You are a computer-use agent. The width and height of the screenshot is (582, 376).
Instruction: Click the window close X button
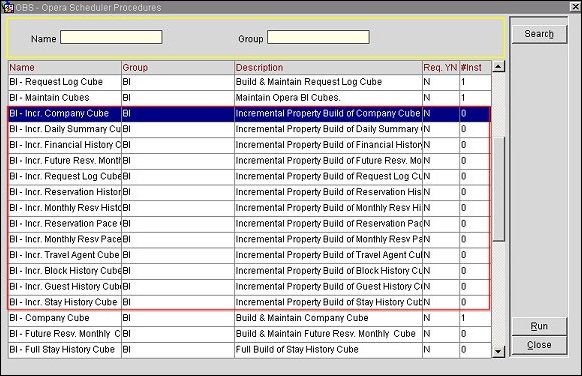click(x=575, y=7)
